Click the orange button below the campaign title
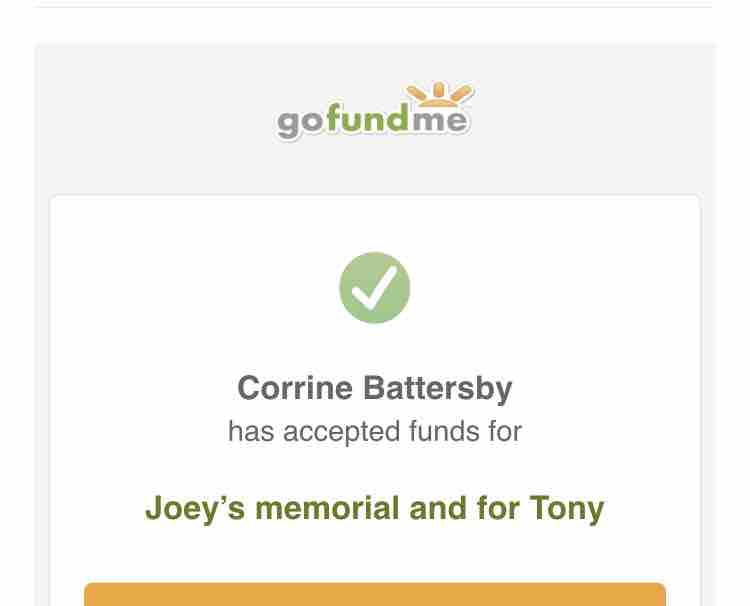Screen dimensions: 750x606 coord(375,594)
